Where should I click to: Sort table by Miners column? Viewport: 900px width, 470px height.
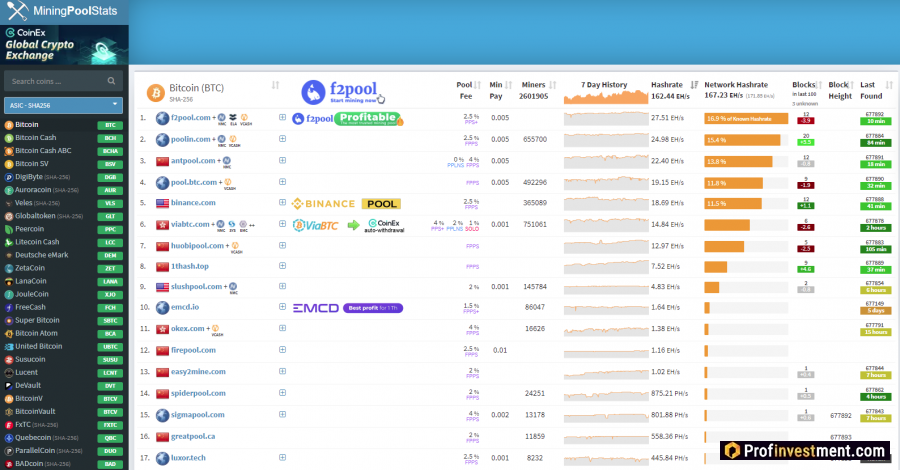click(x=553, y=85)
